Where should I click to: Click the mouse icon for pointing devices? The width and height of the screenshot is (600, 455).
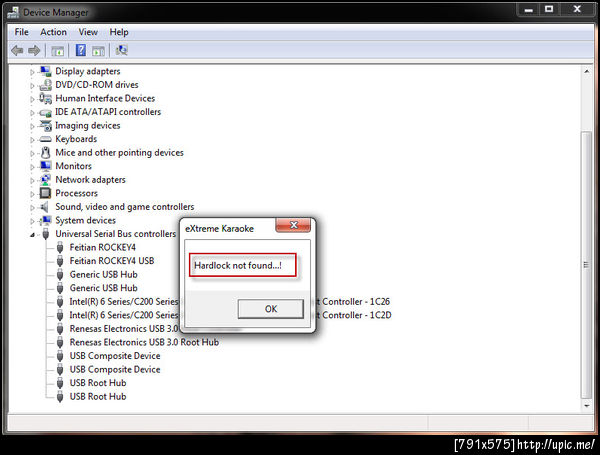click(46, 153)
